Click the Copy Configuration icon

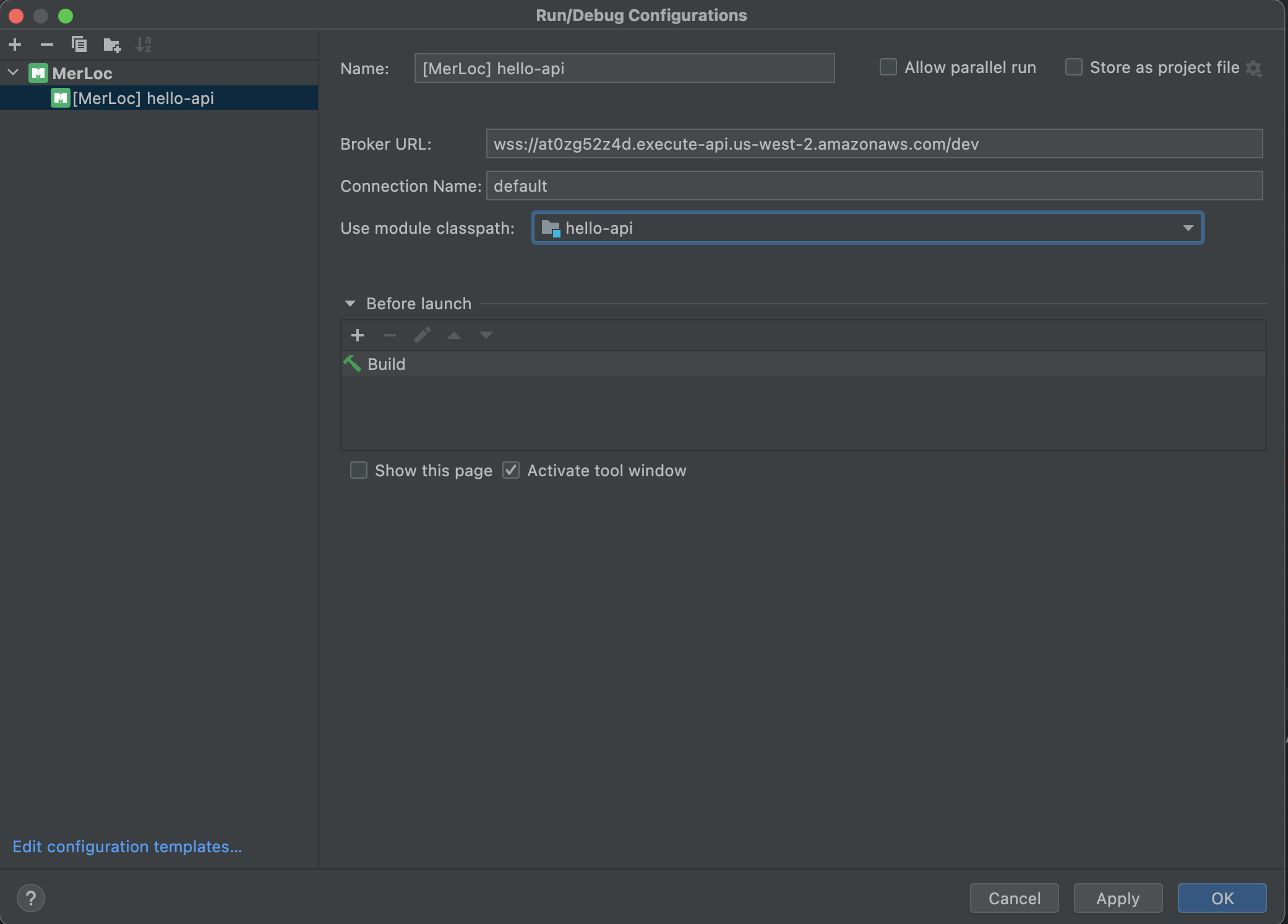[x=79, y=45]
